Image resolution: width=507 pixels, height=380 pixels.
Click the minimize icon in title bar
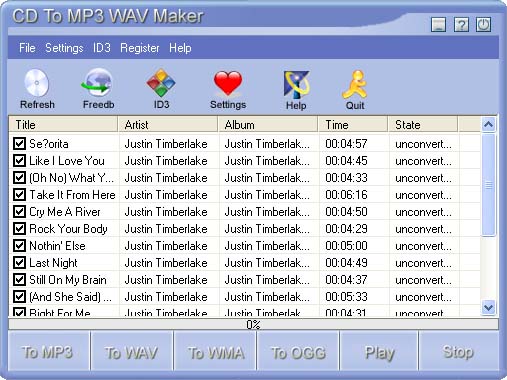439,25
